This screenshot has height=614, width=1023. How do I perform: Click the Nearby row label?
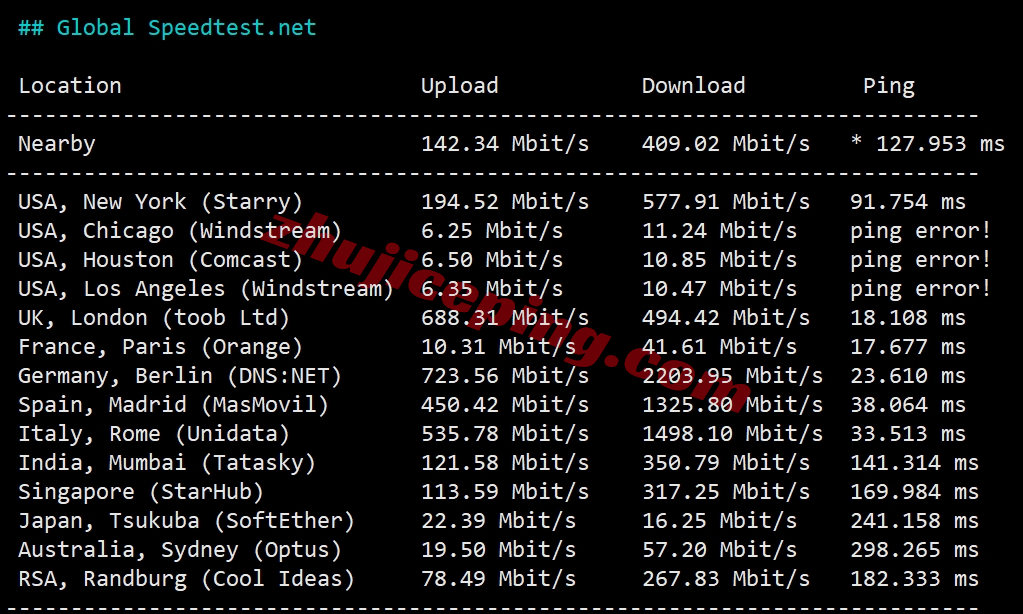tap(57, 144)
